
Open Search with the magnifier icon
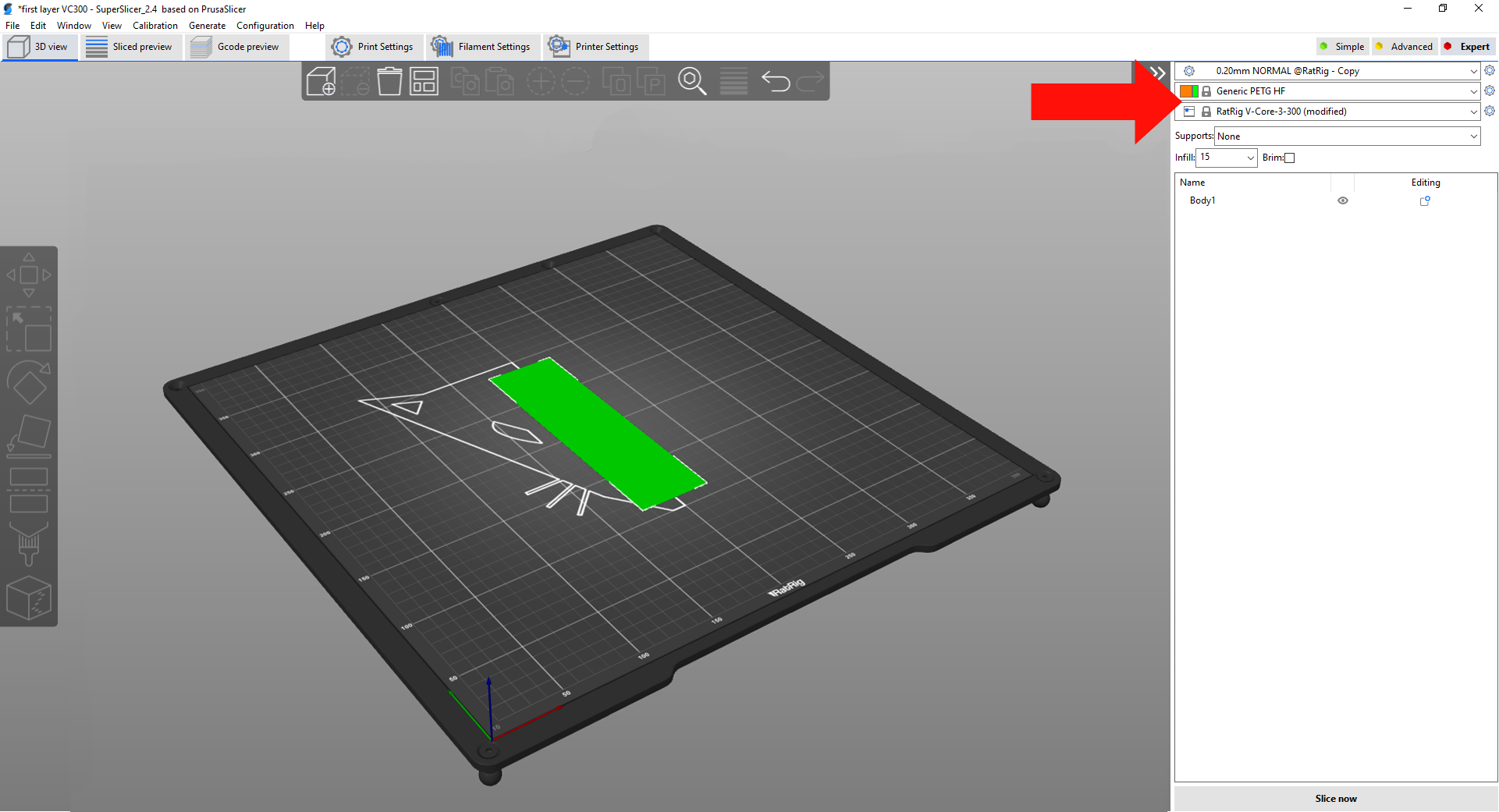click(x=692, y=81)
